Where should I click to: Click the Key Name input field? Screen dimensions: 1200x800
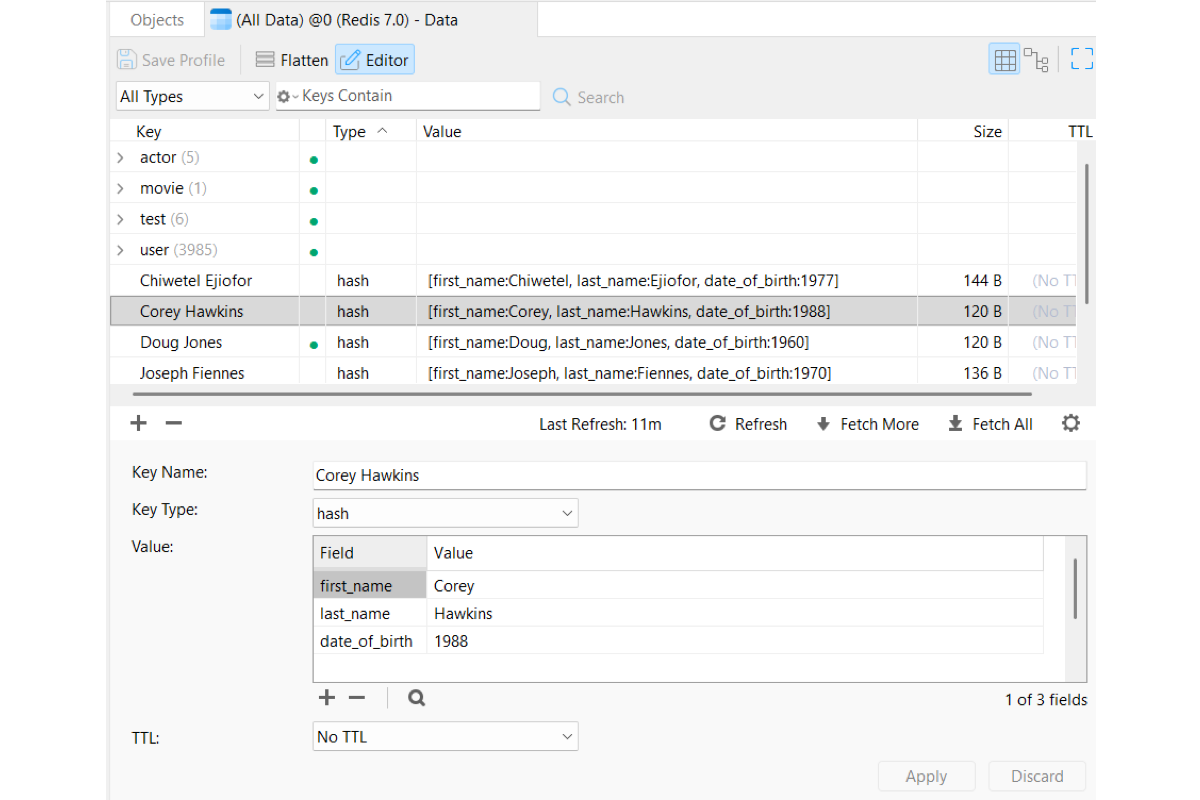(699, 475)
